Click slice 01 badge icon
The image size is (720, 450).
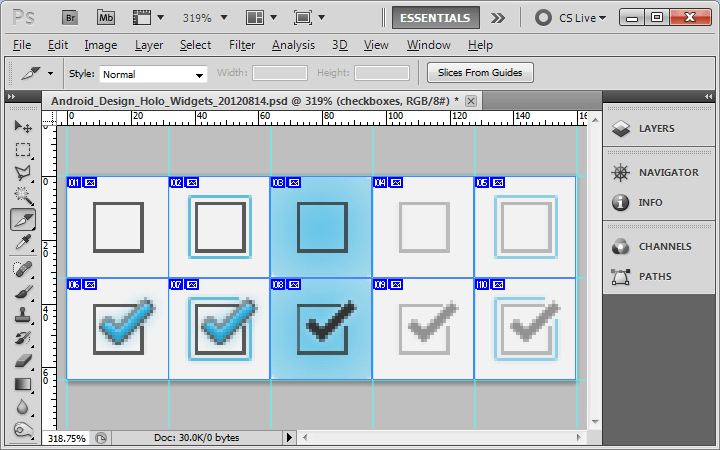click(90, 183)
